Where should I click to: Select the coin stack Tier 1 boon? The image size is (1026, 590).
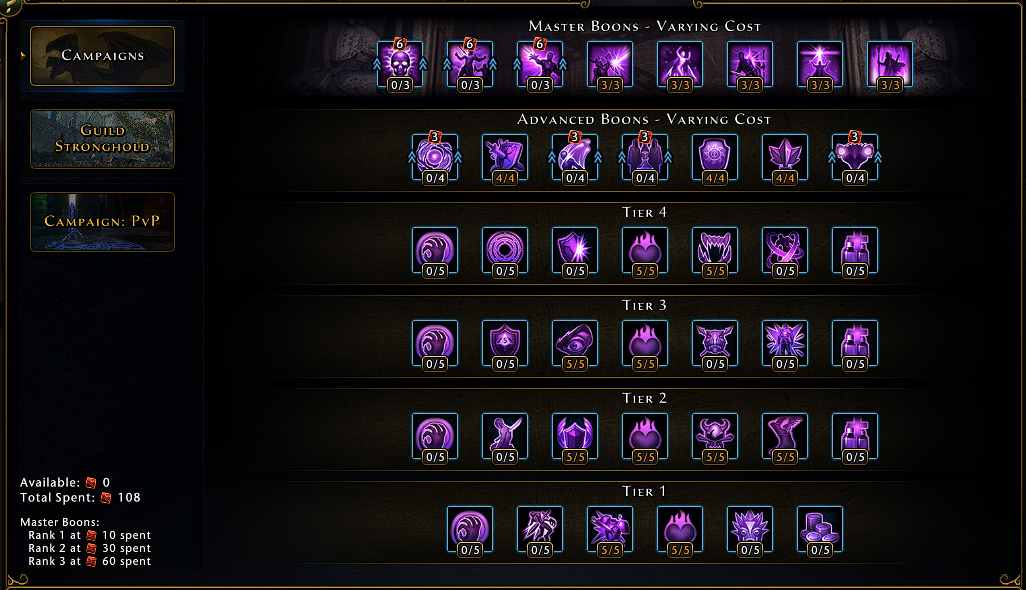[819, 529]
